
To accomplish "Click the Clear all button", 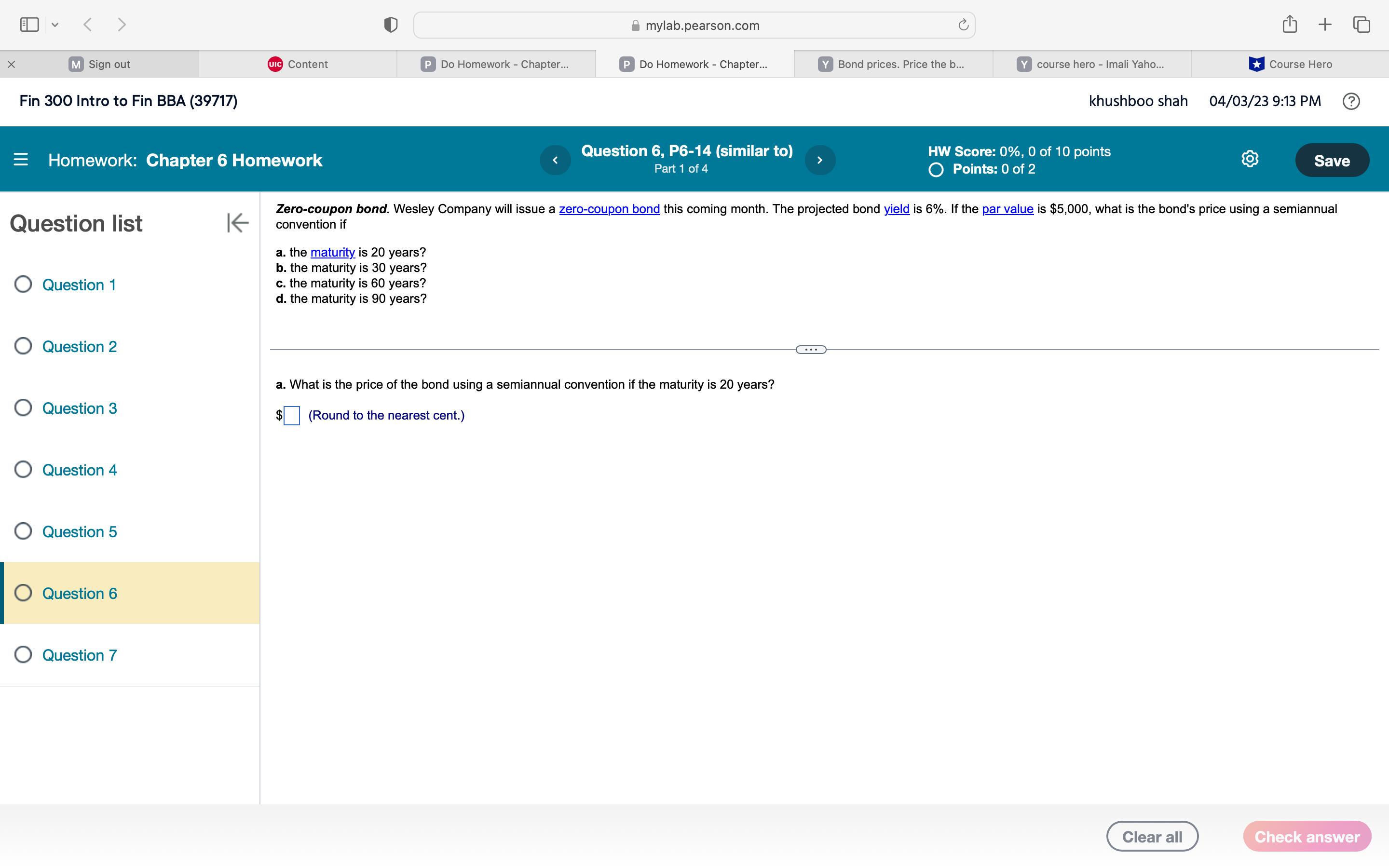I will 1153,836.
